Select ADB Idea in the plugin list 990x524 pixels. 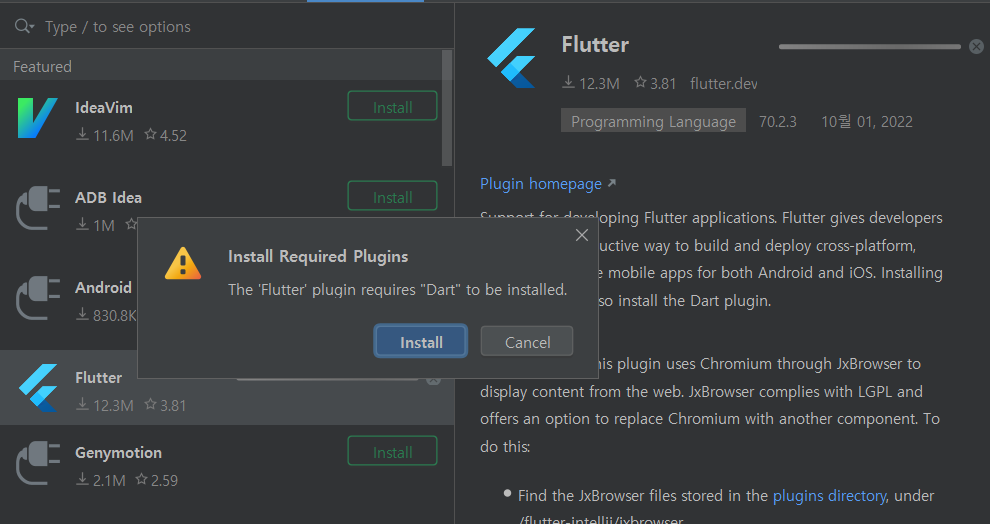click(108, 198)
